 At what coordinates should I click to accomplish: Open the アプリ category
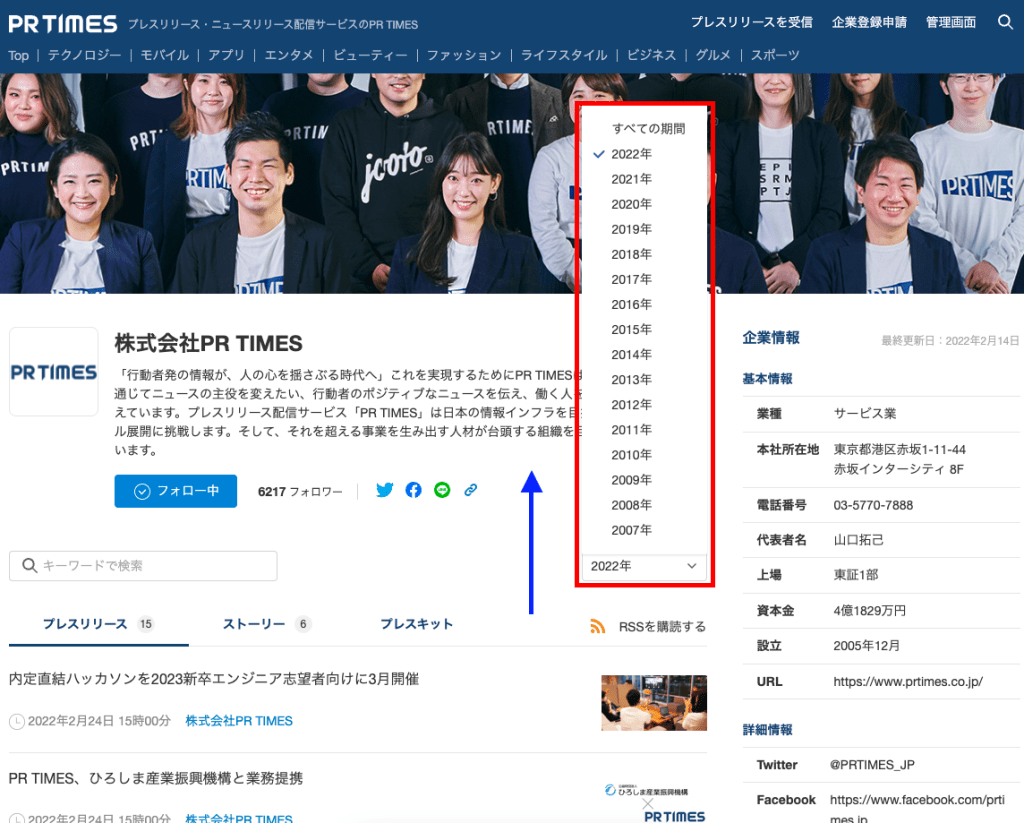(x=226, y=56)
